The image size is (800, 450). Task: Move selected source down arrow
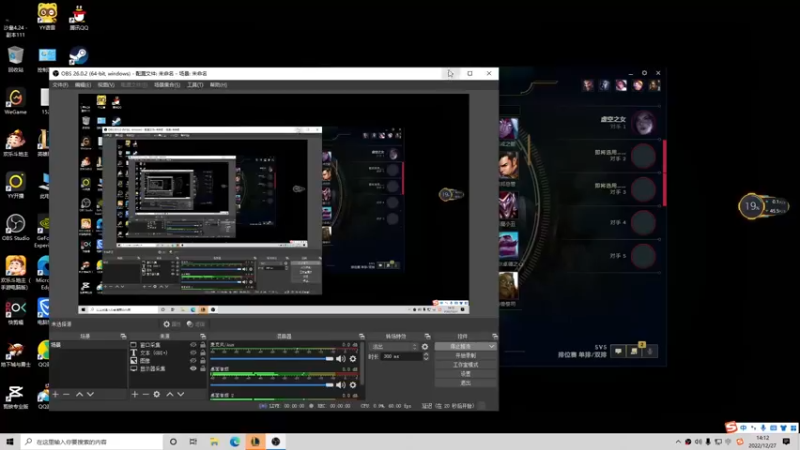pyautogui.click(x=181, y=394)
